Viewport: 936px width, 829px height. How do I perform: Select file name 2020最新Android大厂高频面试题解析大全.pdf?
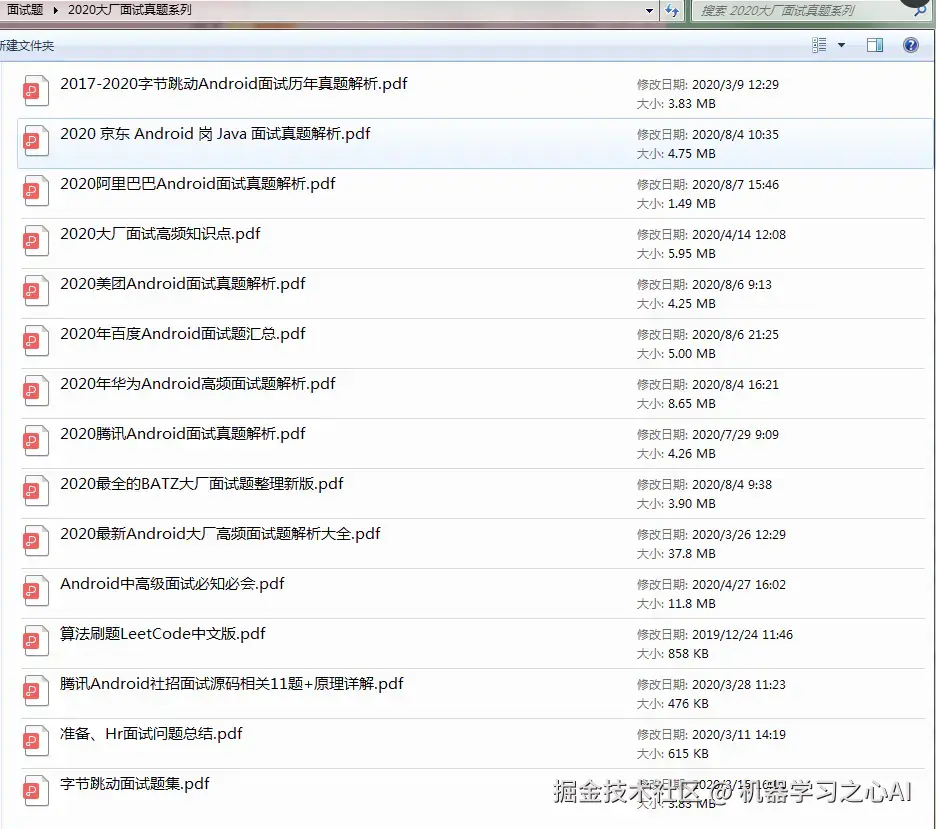[220, 534]
